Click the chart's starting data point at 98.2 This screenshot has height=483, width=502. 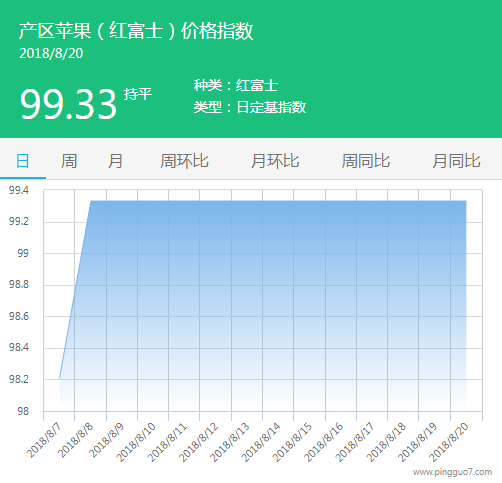(x=59, y=378)
